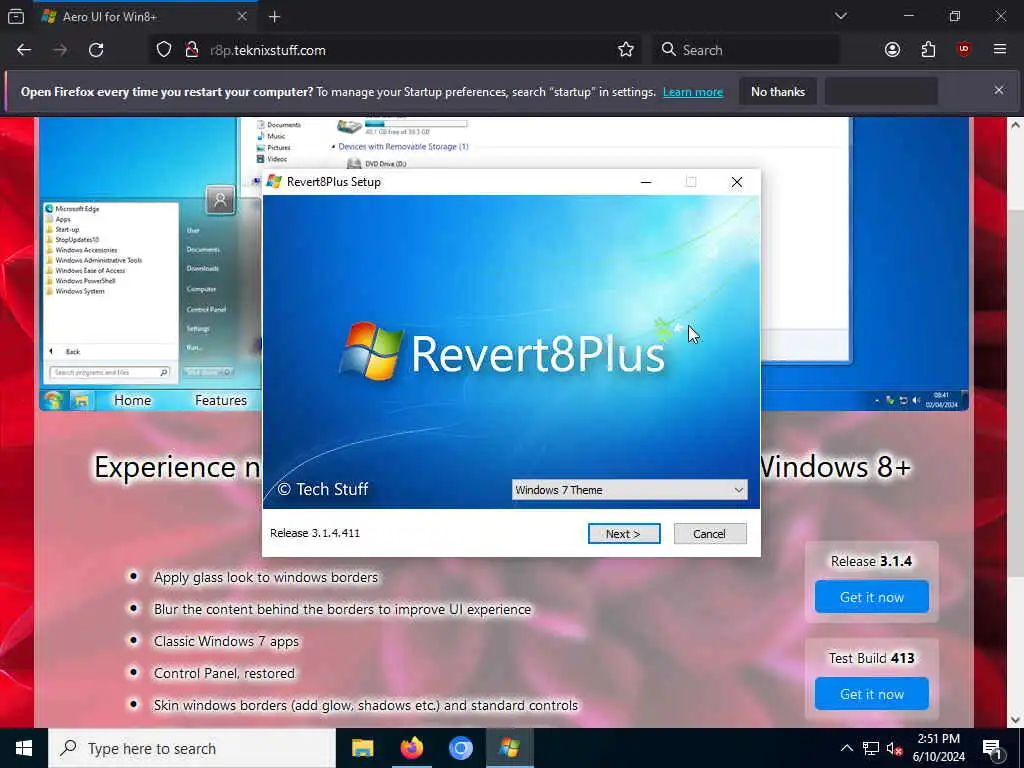Open the notification center icon
The width and height of the screenshot is (1024, 768).
(993, 748)
